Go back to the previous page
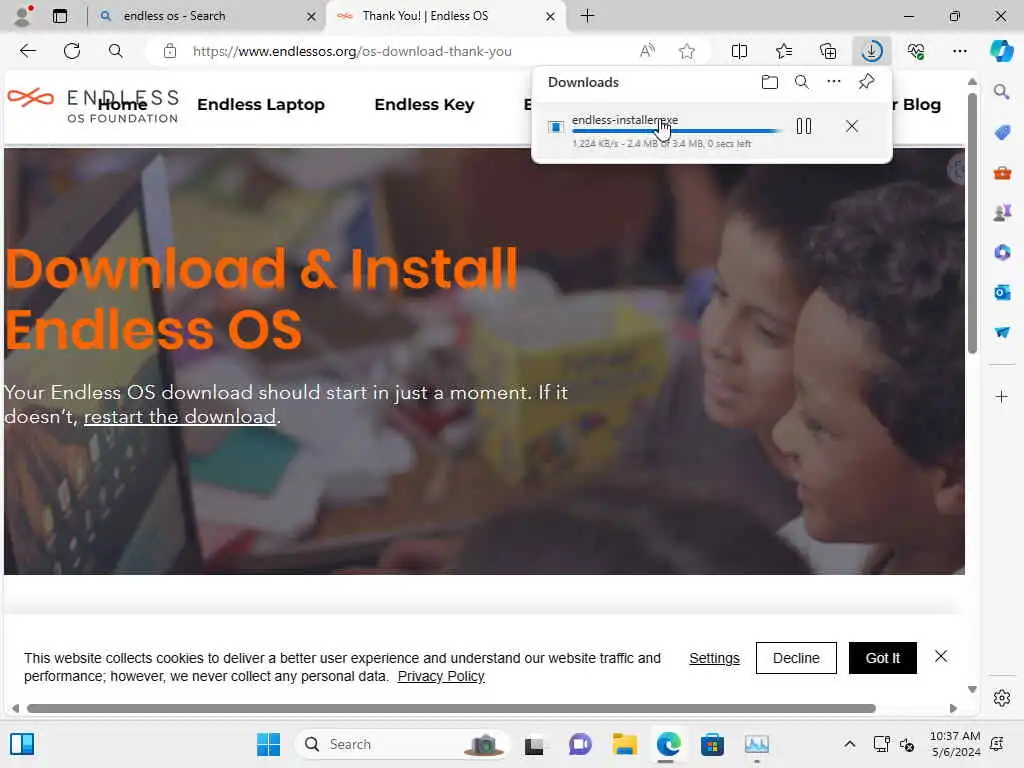 [x=27, y=51]
